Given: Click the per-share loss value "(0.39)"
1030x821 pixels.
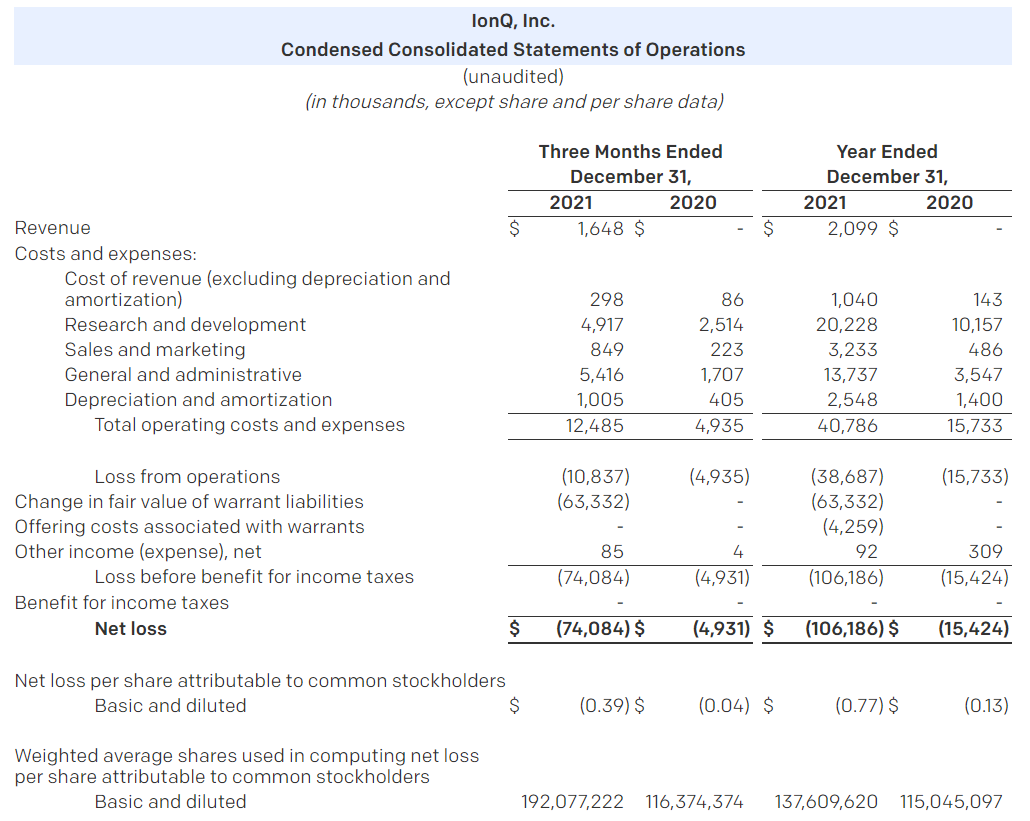Looking at the screenshot, I should (x=604, y=705).
